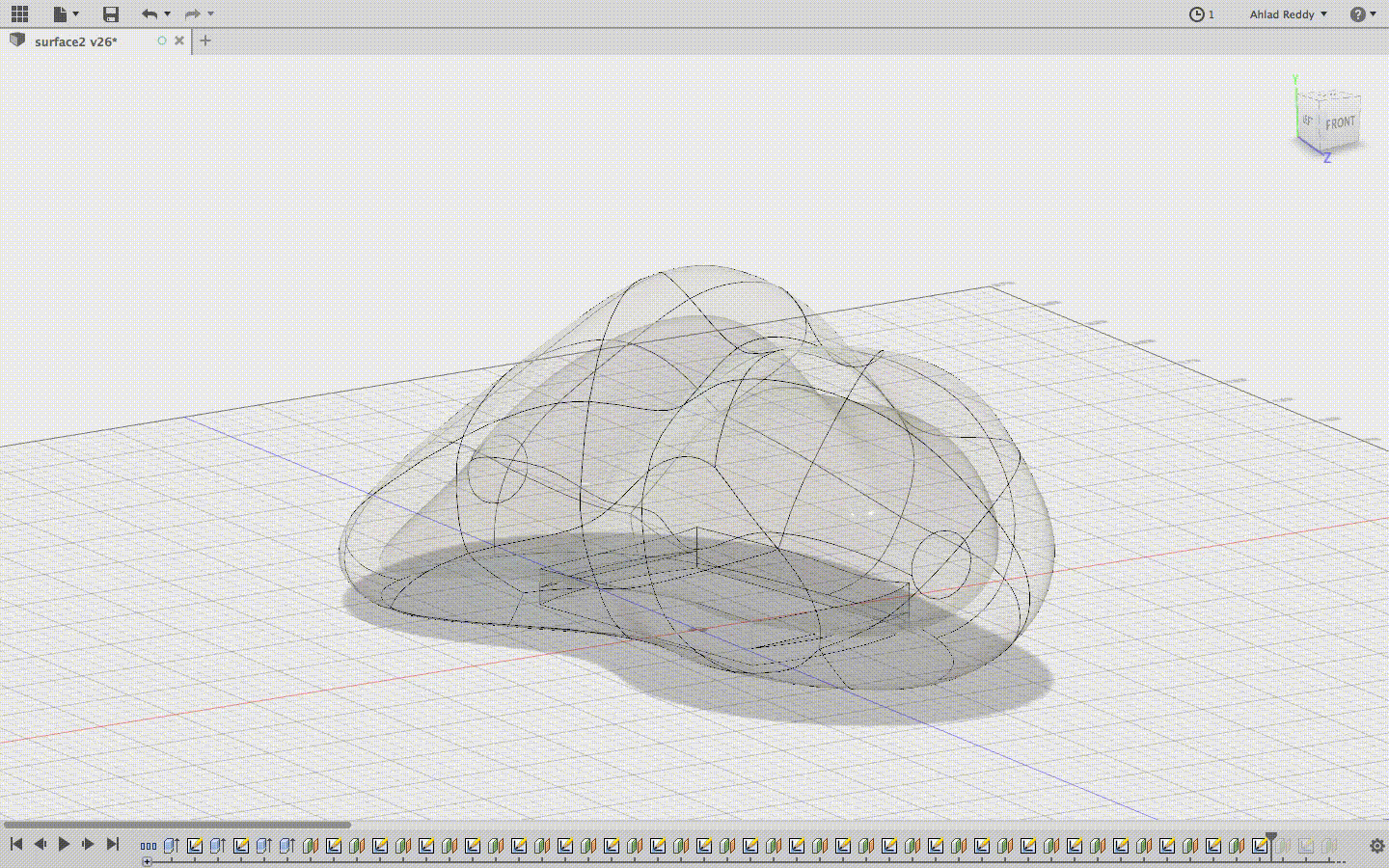Open the timeline settings gear icon
Image resolution: width=1389 pixels, height=868 pixels.
pyautogui.click(x=1378, y=844)
